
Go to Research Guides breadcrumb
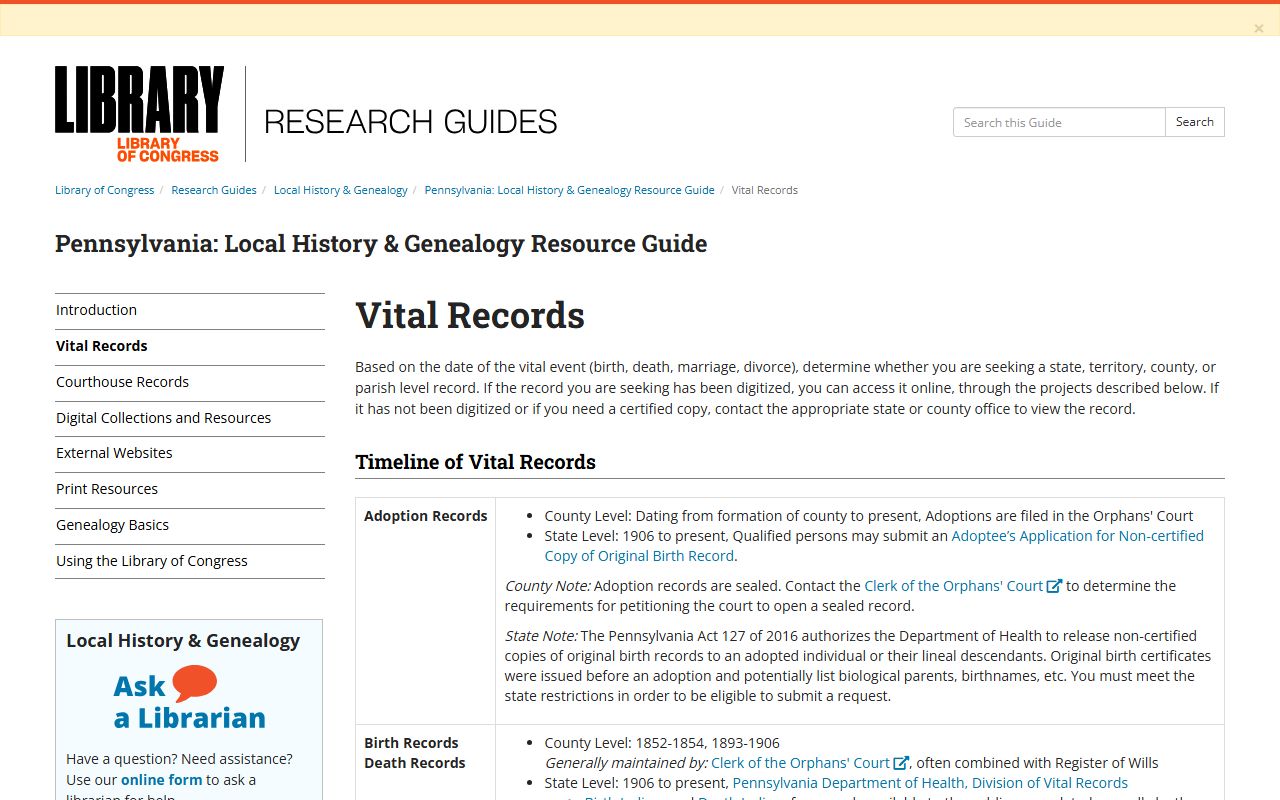pyautogui.click(x=214, y=190)
